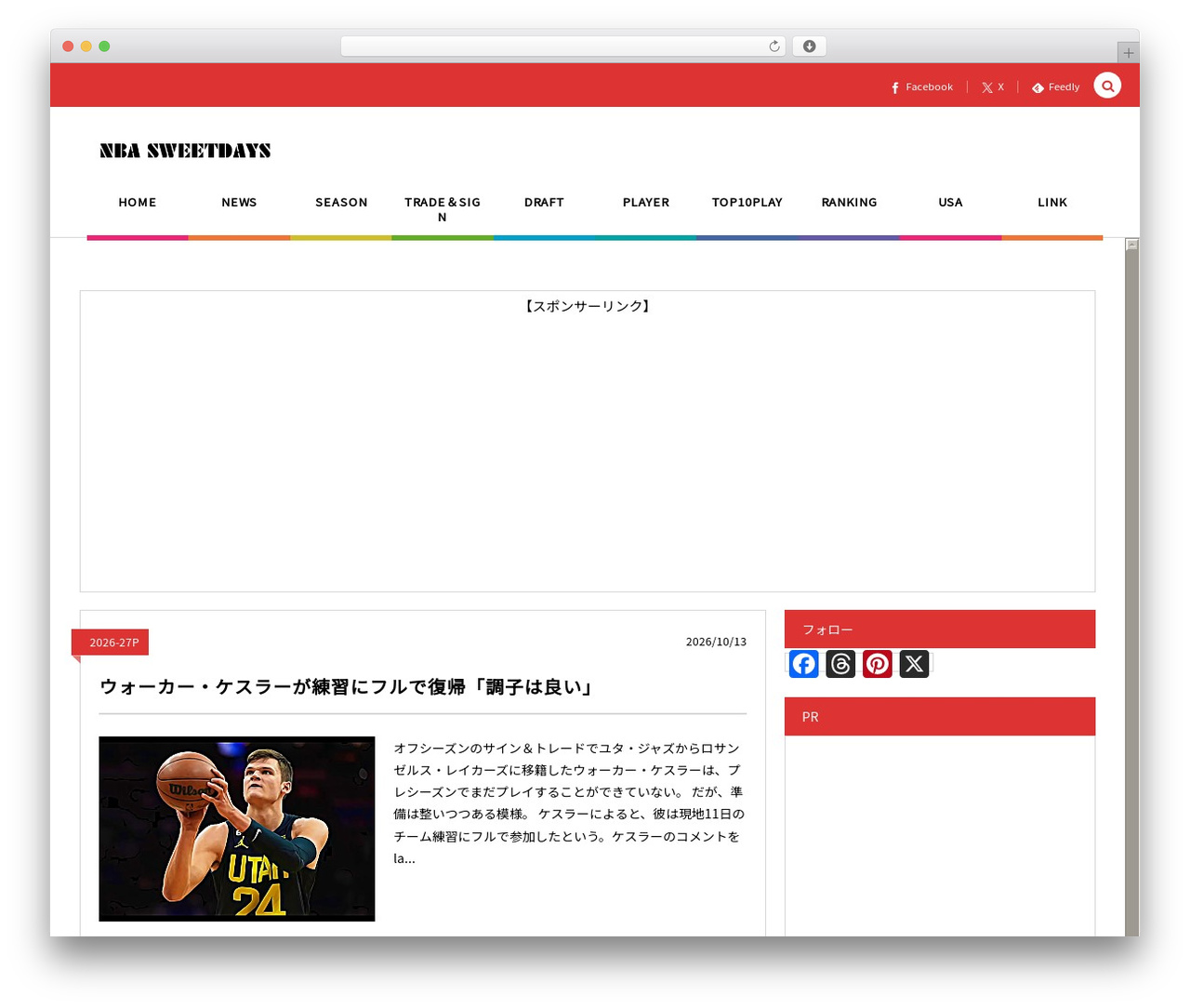This screenshot has width=1190, height=1008.
Task: Open a new browser tab with plus
Action: click(1129, 53)
